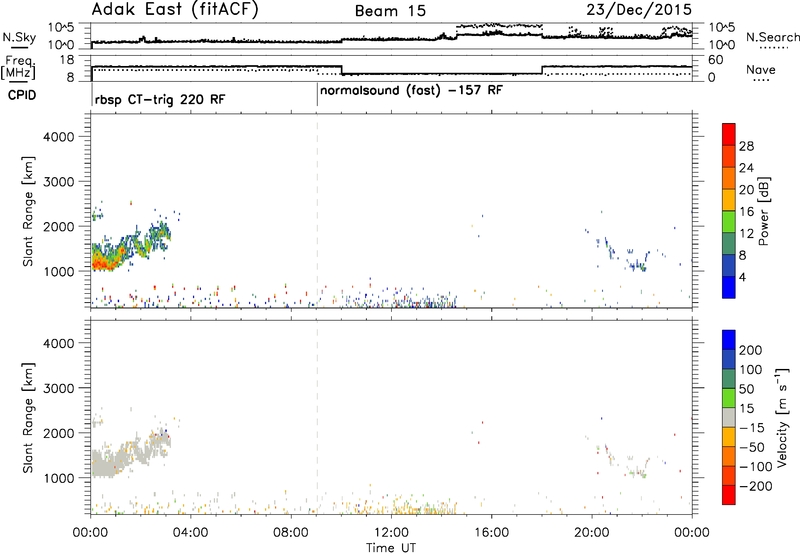Click the '24' Power colorbar label

[x=746, y=168]
